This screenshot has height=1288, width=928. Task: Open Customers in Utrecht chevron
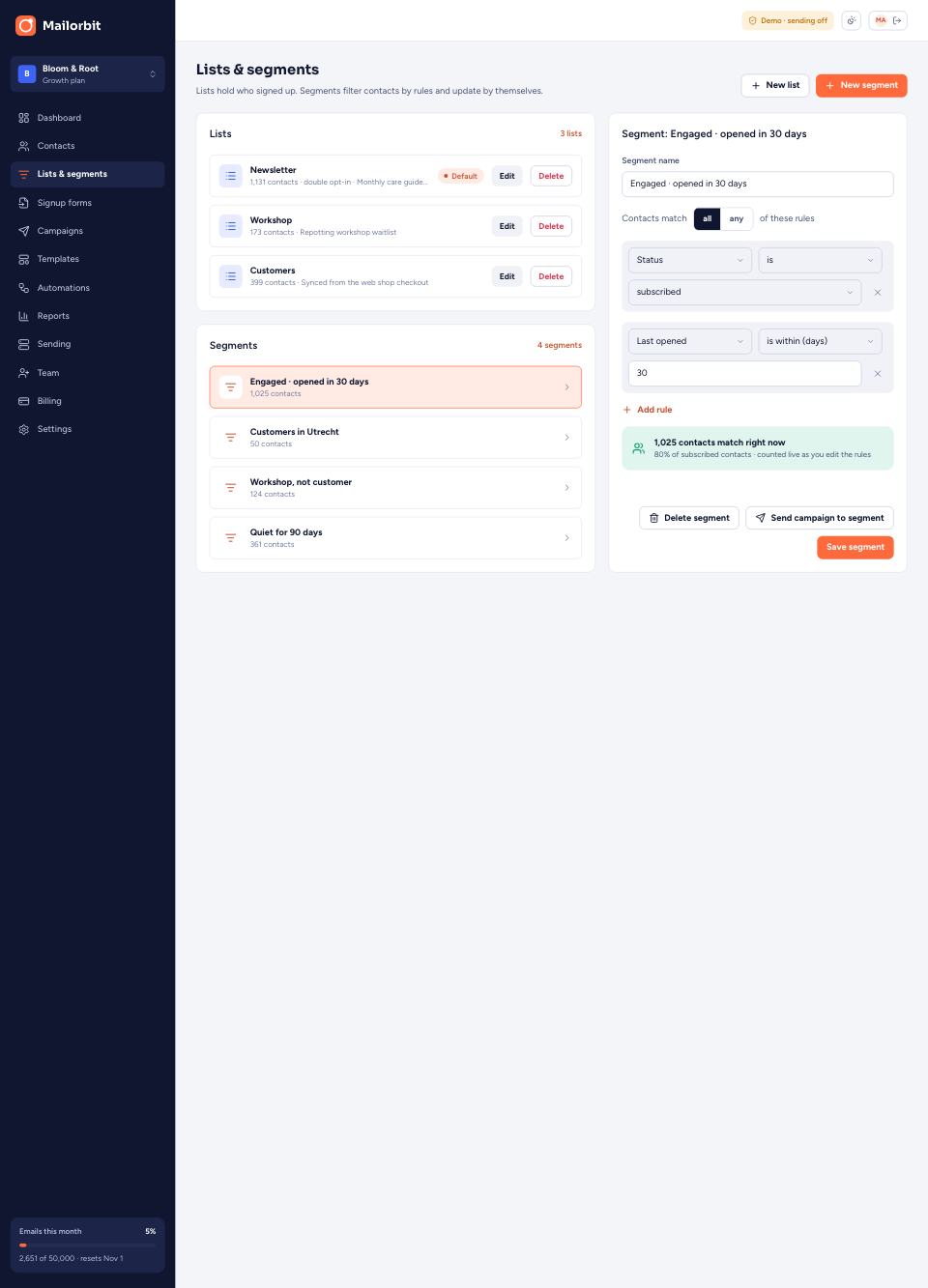click(566, 438)
